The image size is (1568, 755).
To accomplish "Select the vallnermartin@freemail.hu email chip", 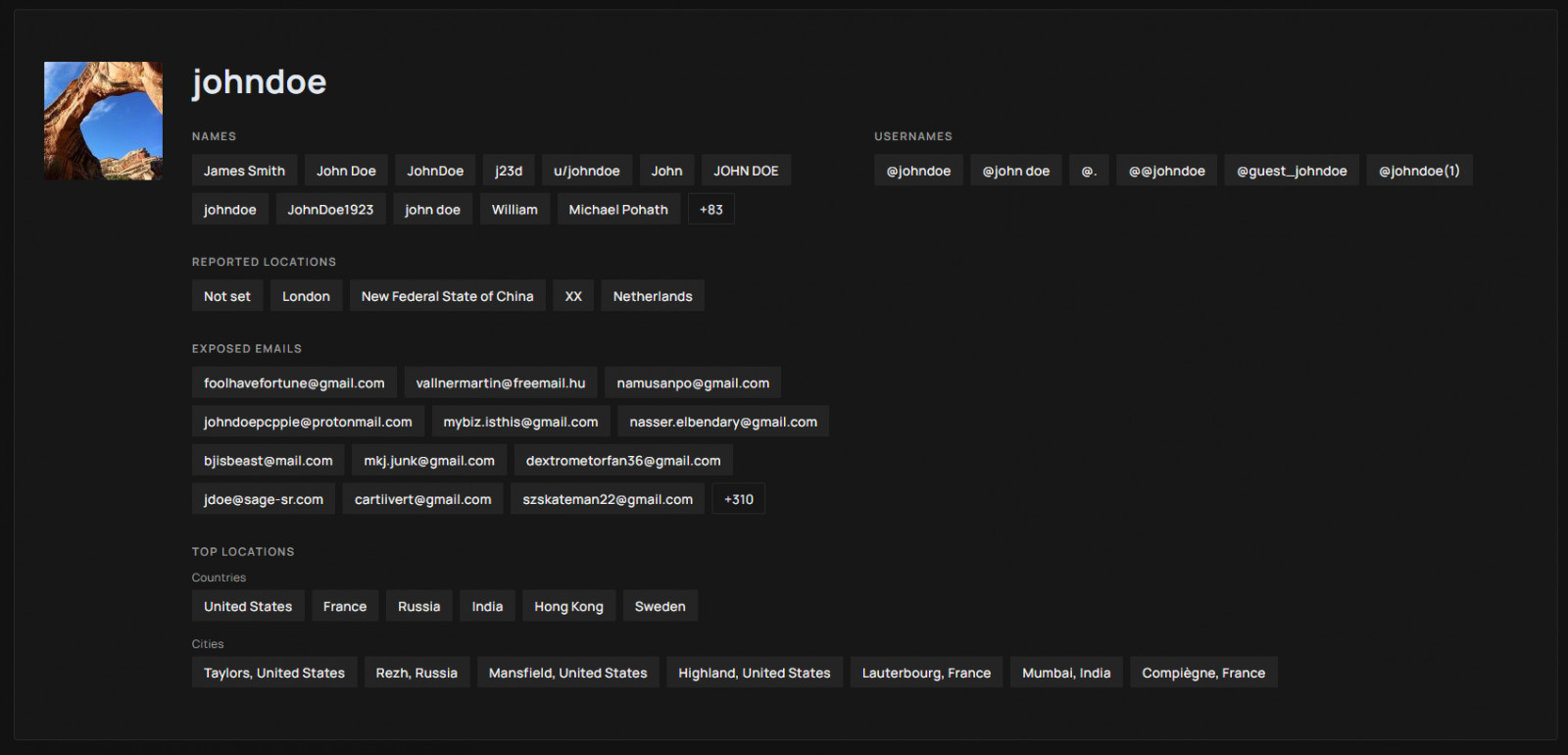I will tap(500, 383).
